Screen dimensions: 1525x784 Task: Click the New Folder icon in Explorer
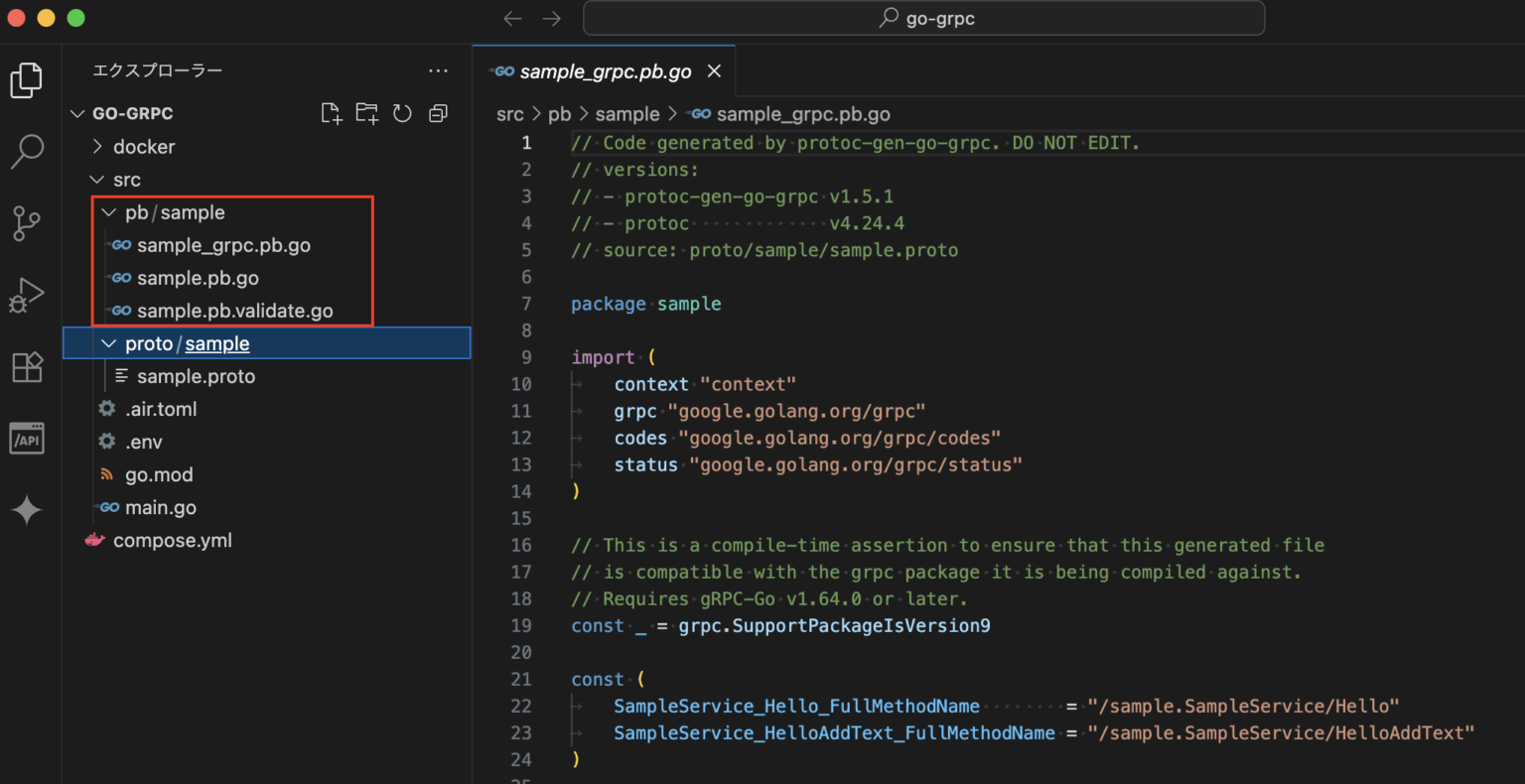[x=366, y=113]
